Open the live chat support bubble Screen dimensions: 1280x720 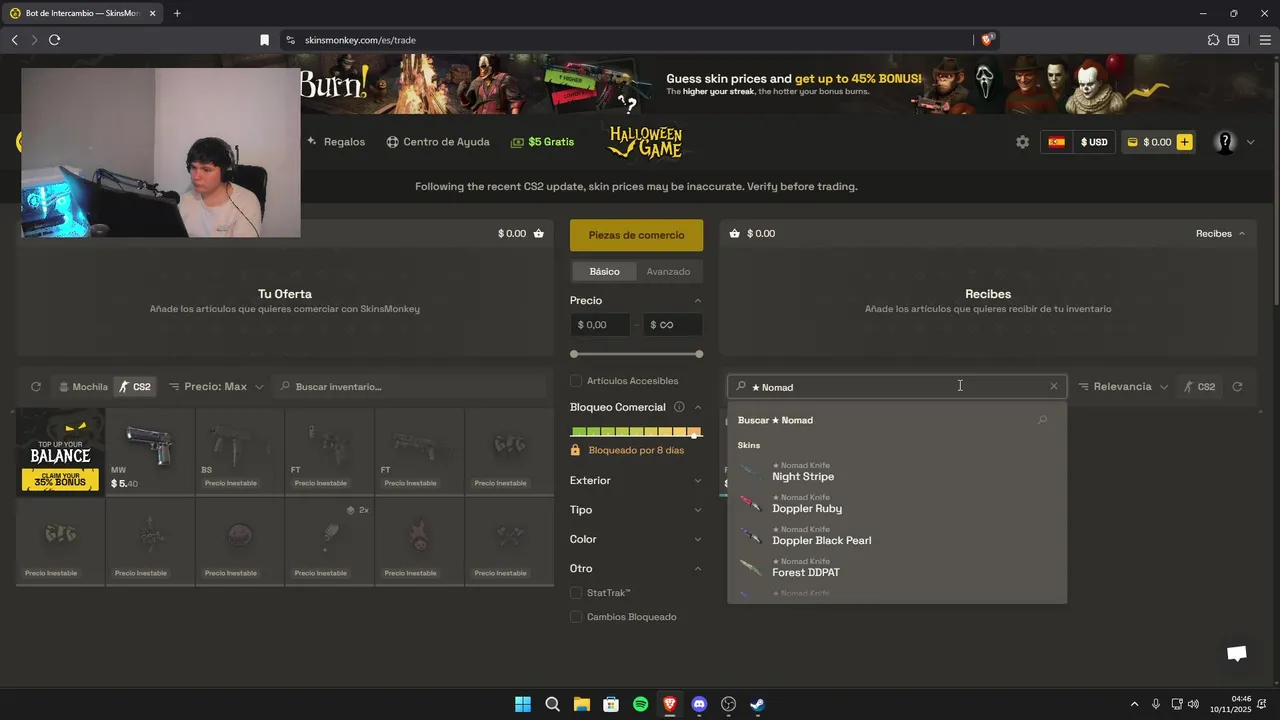point(1237,653)
